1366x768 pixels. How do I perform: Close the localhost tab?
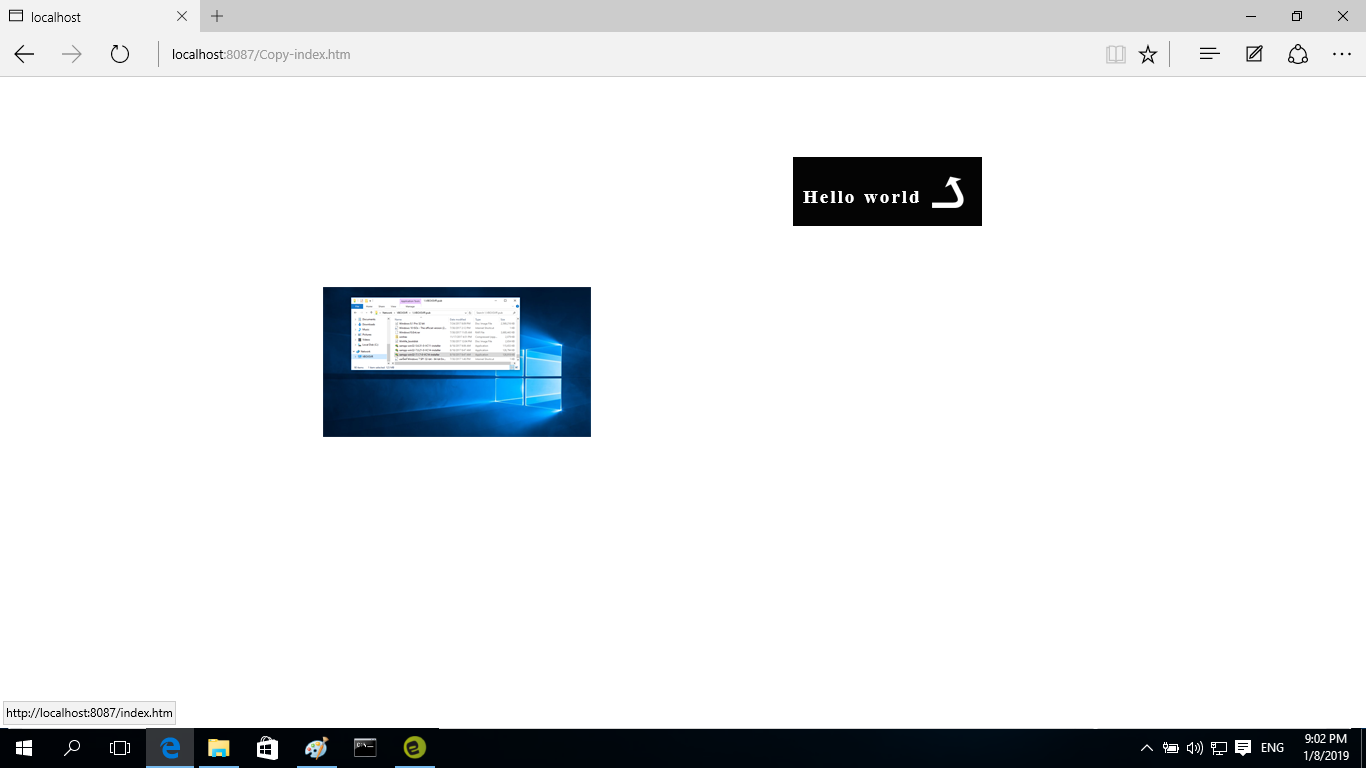click(x=181, y=17)
